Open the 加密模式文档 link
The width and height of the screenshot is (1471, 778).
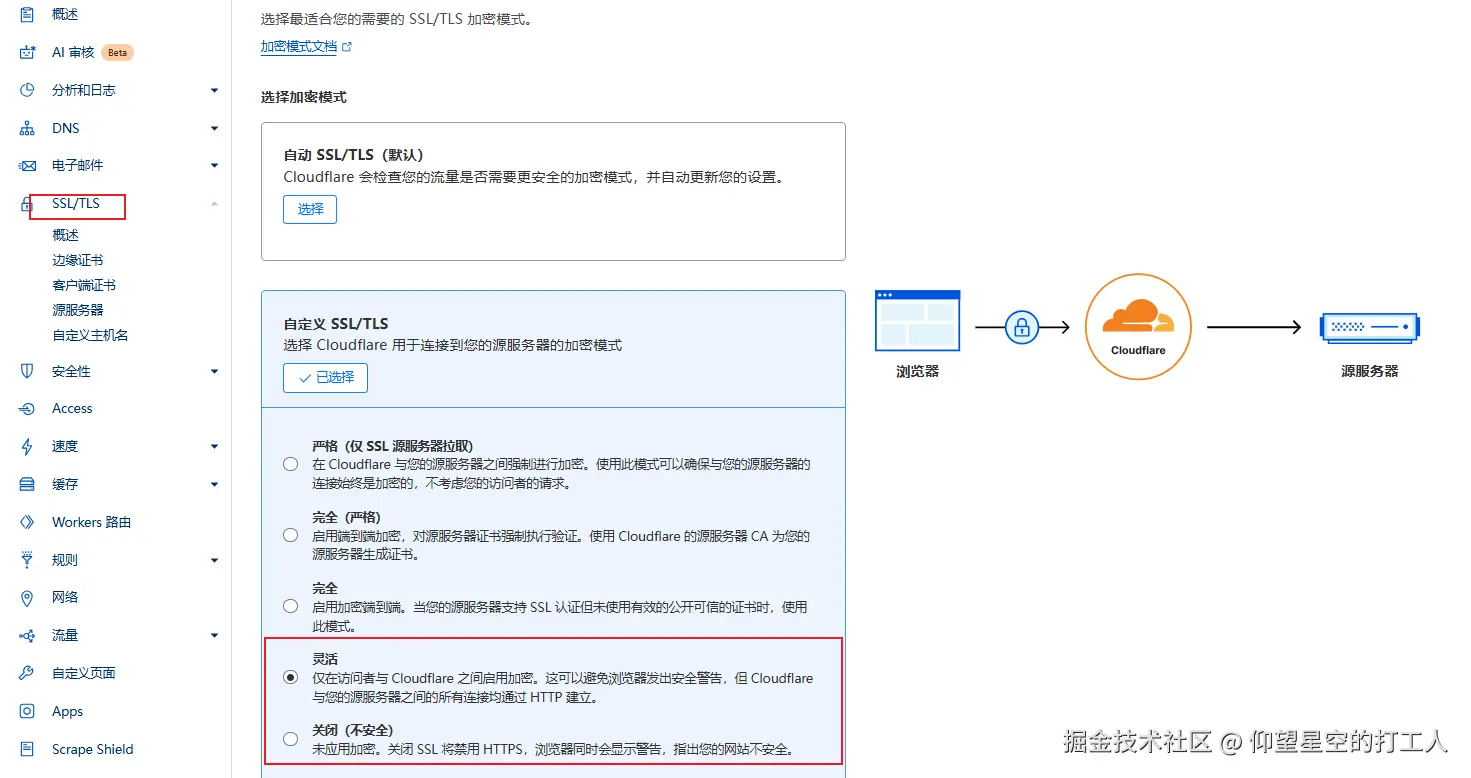[x=298, y=46]
